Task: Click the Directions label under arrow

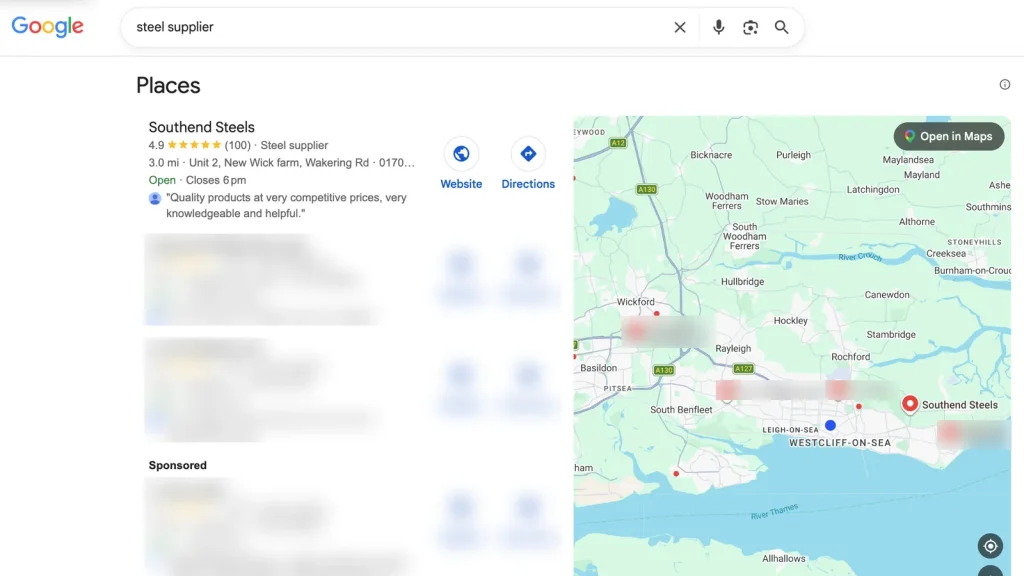Action: point(528,184)
